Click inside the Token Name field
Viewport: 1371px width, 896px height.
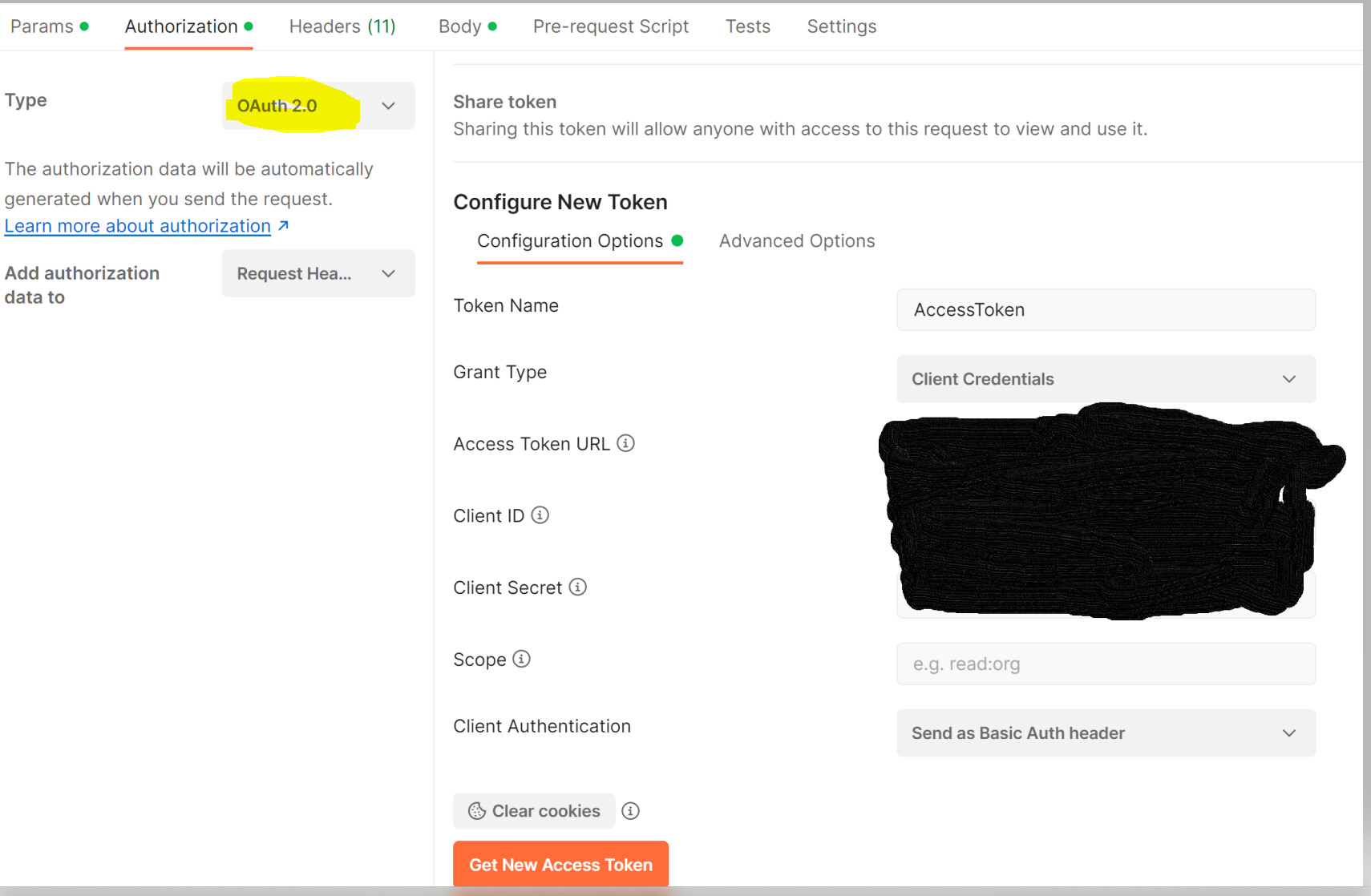click(1106, 309)
